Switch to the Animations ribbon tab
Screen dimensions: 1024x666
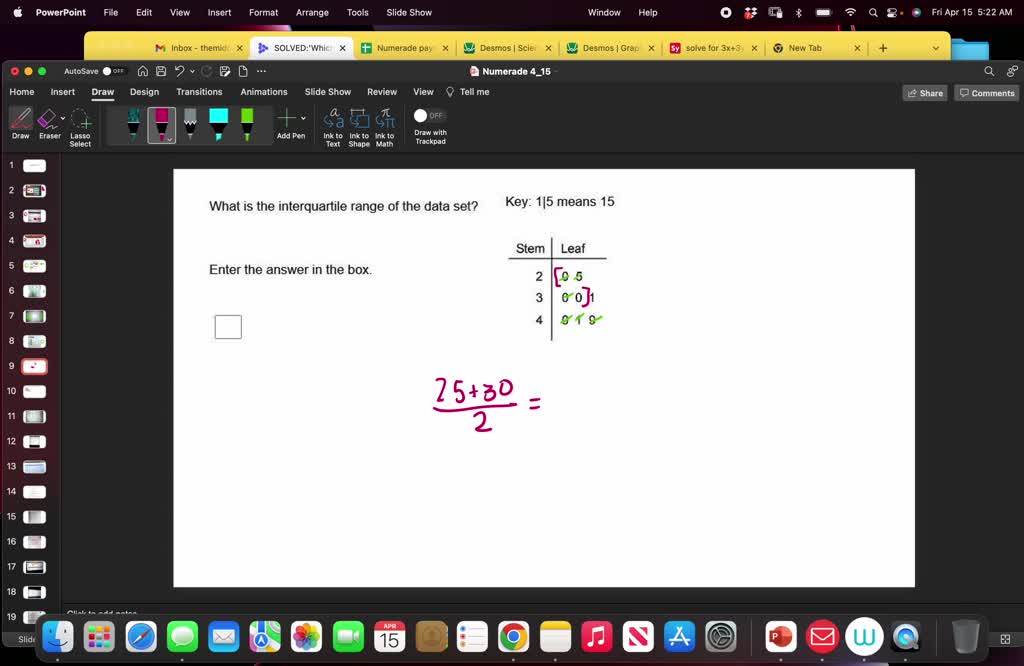[263, 91]
